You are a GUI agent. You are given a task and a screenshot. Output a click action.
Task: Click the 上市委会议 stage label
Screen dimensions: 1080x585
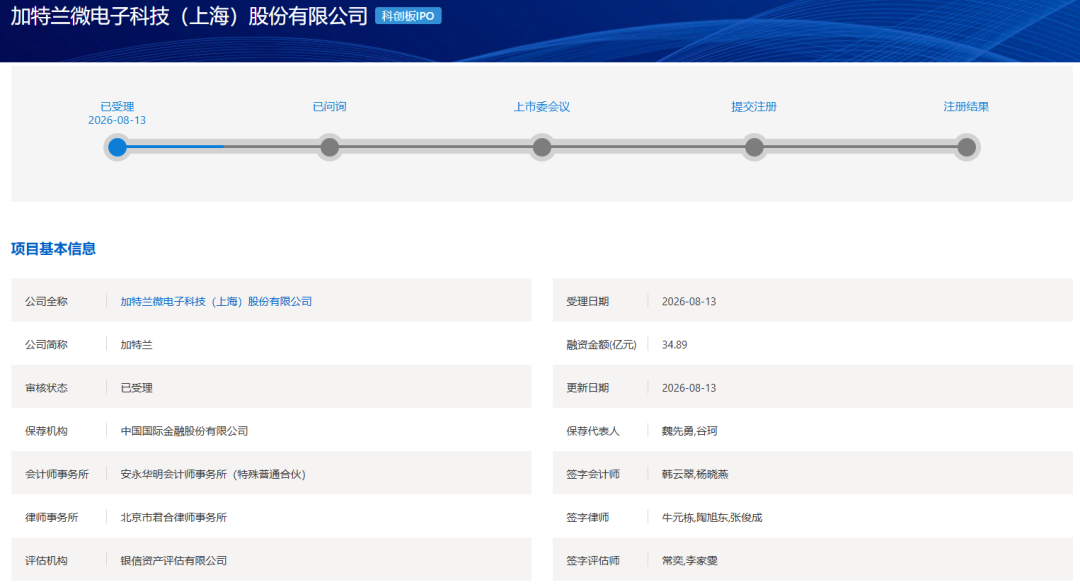(542, 106)
